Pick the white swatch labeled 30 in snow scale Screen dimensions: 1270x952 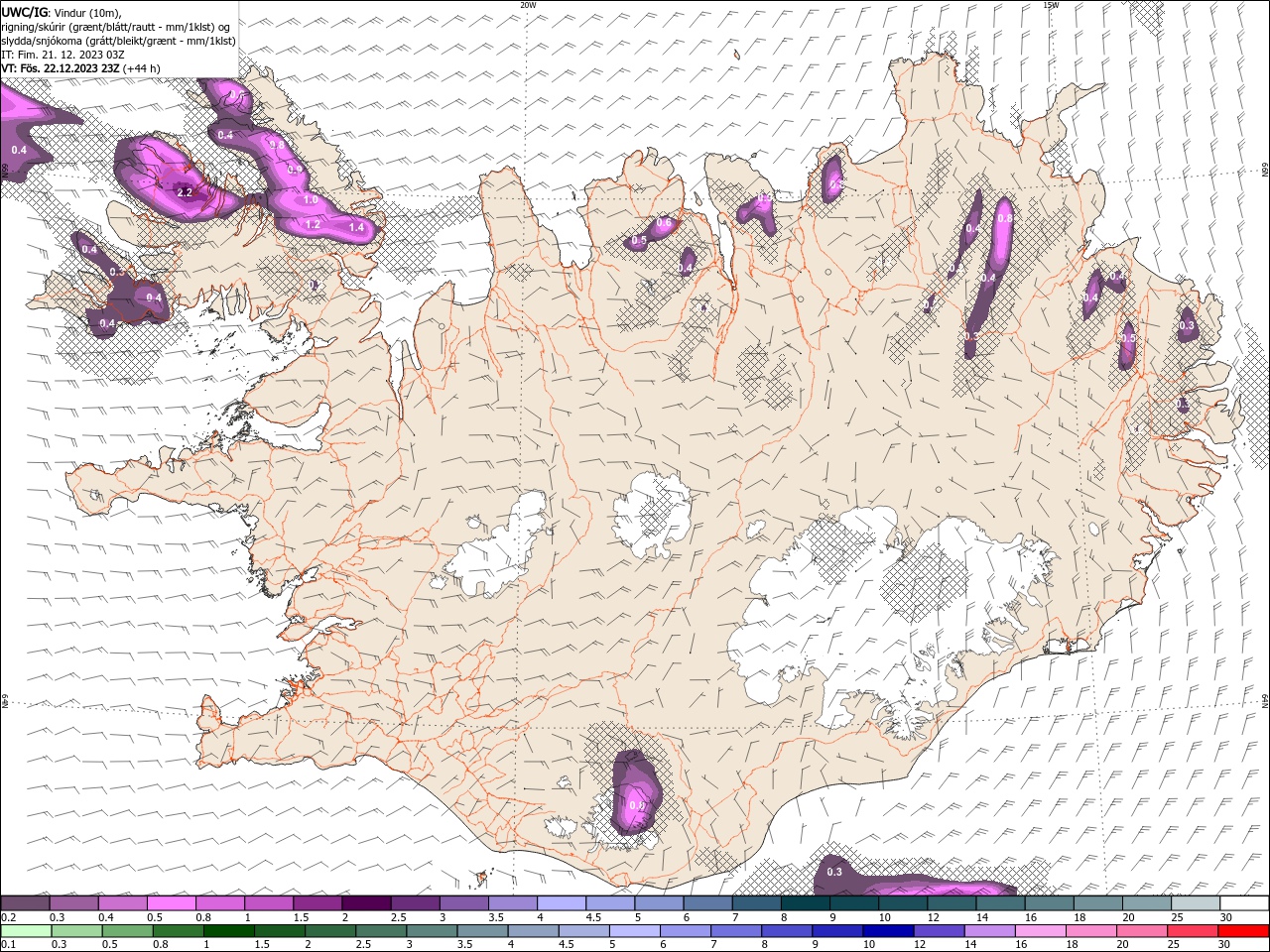tap(1244, 903)
